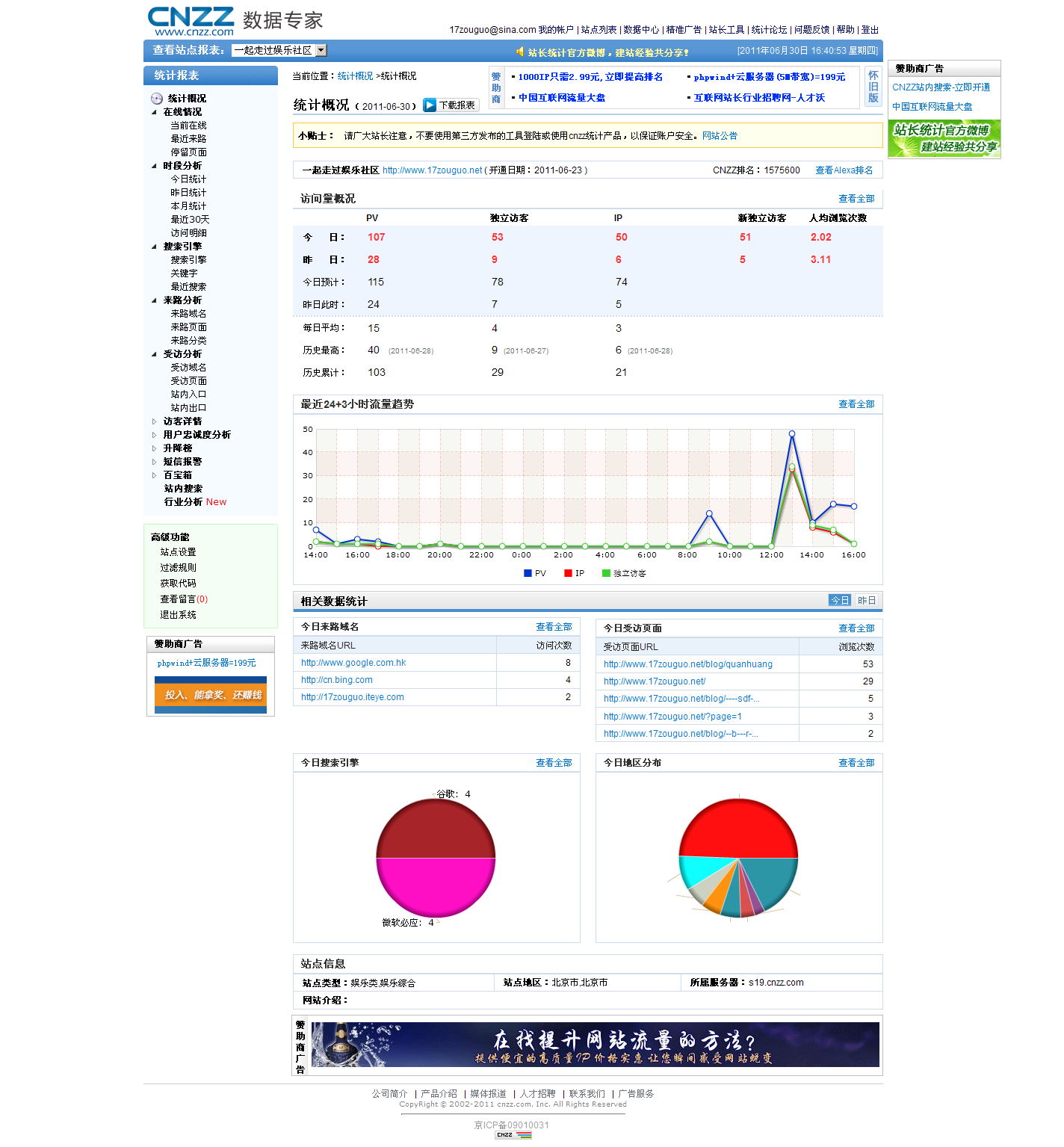Click 查看全部 in 访问量概况 header
Screen dimensions: 1064x1147
coord(856,199)
